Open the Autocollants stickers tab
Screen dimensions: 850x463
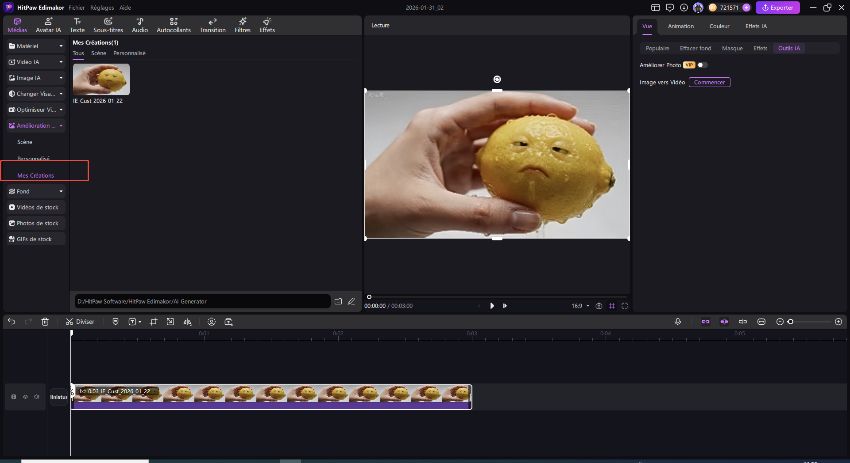pos(173,25)
